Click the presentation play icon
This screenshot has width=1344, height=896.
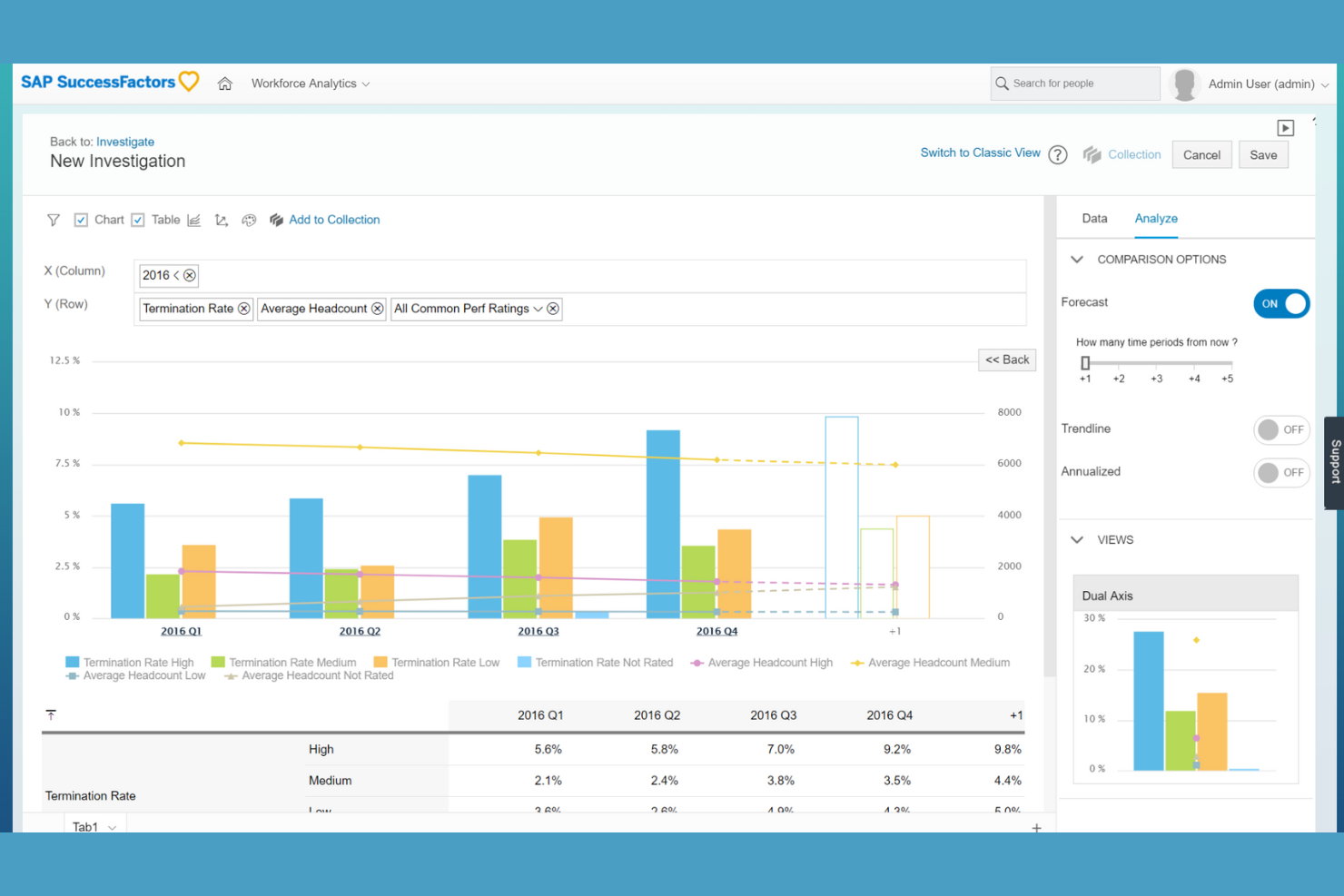click(1285, 128)
